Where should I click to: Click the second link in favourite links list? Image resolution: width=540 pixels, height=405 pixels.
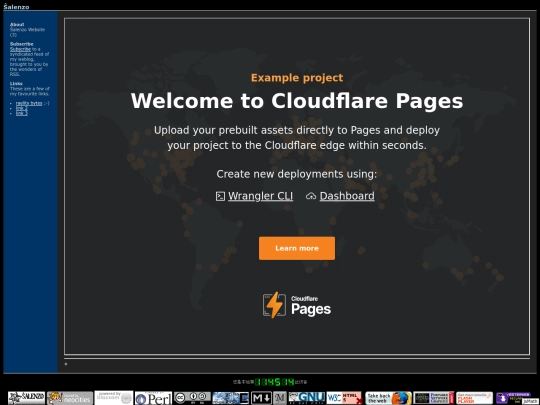(21, 108)
